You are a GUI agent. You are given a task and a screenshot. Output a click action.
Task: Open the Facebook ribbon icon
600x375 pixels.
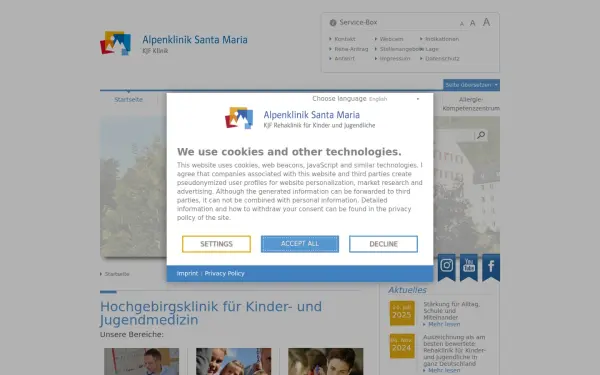tap(491, 267)
